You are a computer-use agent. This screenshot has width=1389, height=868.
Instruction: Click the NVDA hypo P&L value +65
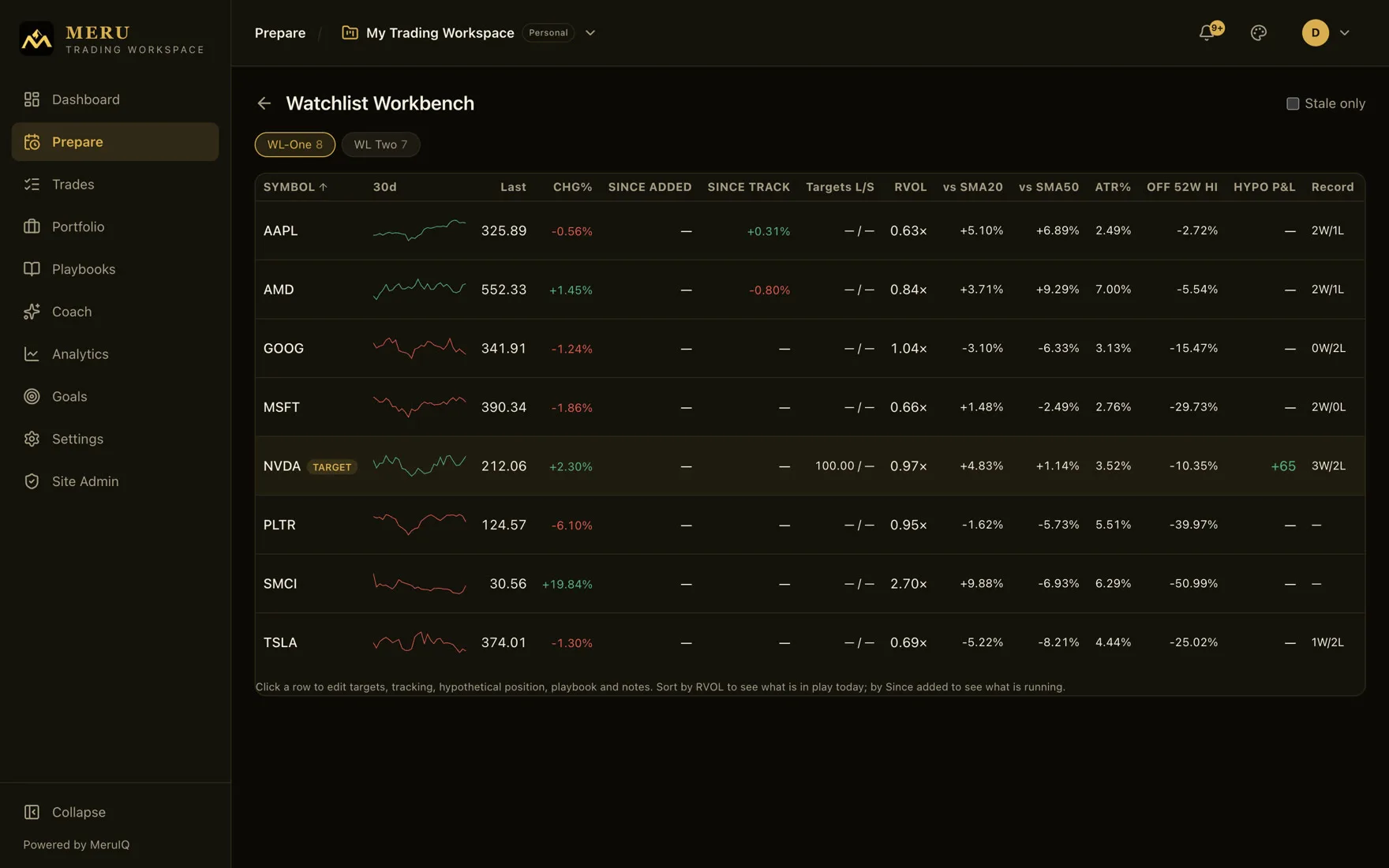(x=1283, y=466)
